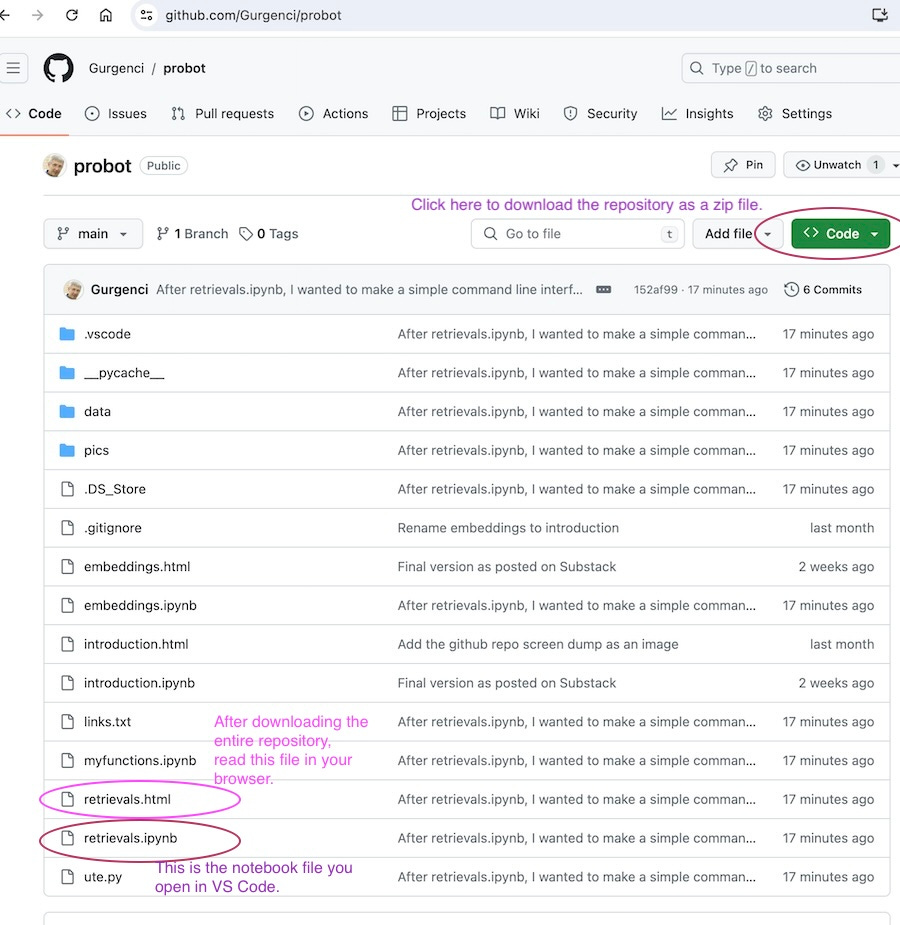Expand the commit message ellipsis icon

[603, 290]
